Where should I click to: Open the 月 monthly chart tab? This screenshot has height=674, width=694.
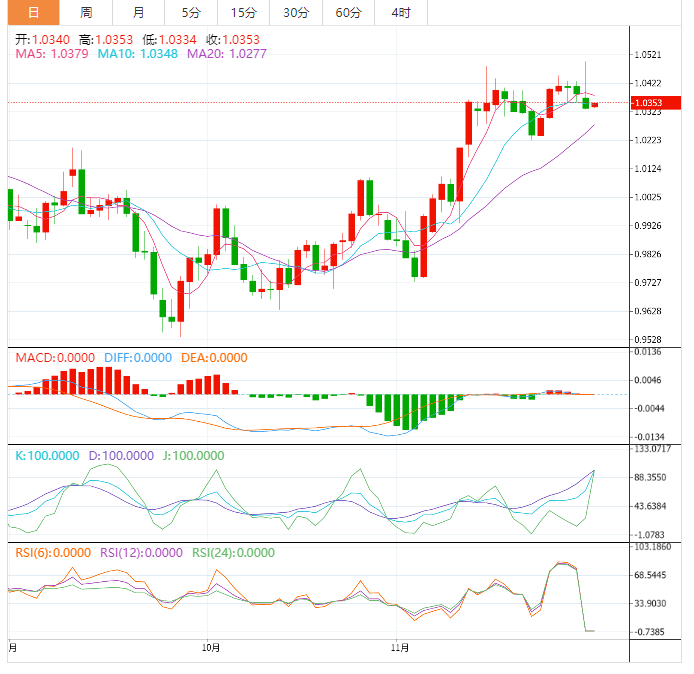[x=138, y=13]
